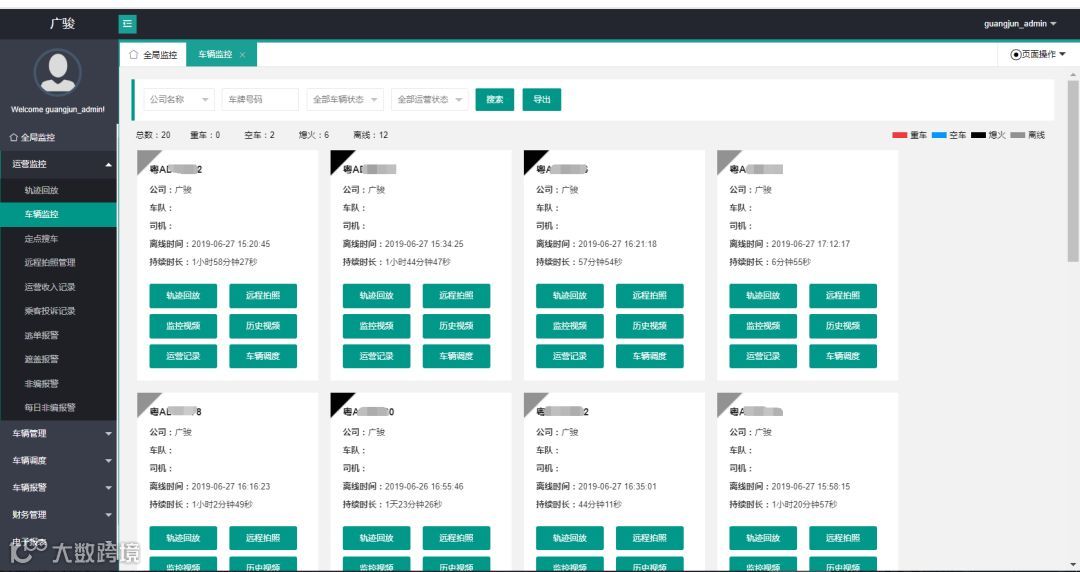
Task: Click the vertical page scrollbar
Action: [x=1073, y=172]
